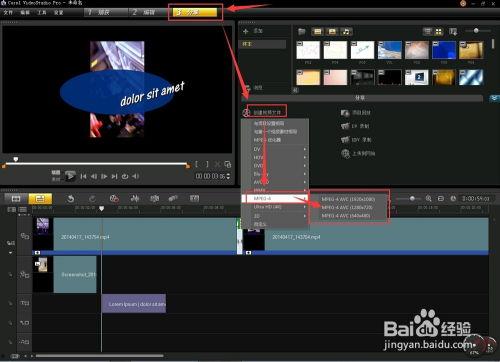Click the import media folder icon in library
This screenshot has height=362, width=500.
pos(302,32)
